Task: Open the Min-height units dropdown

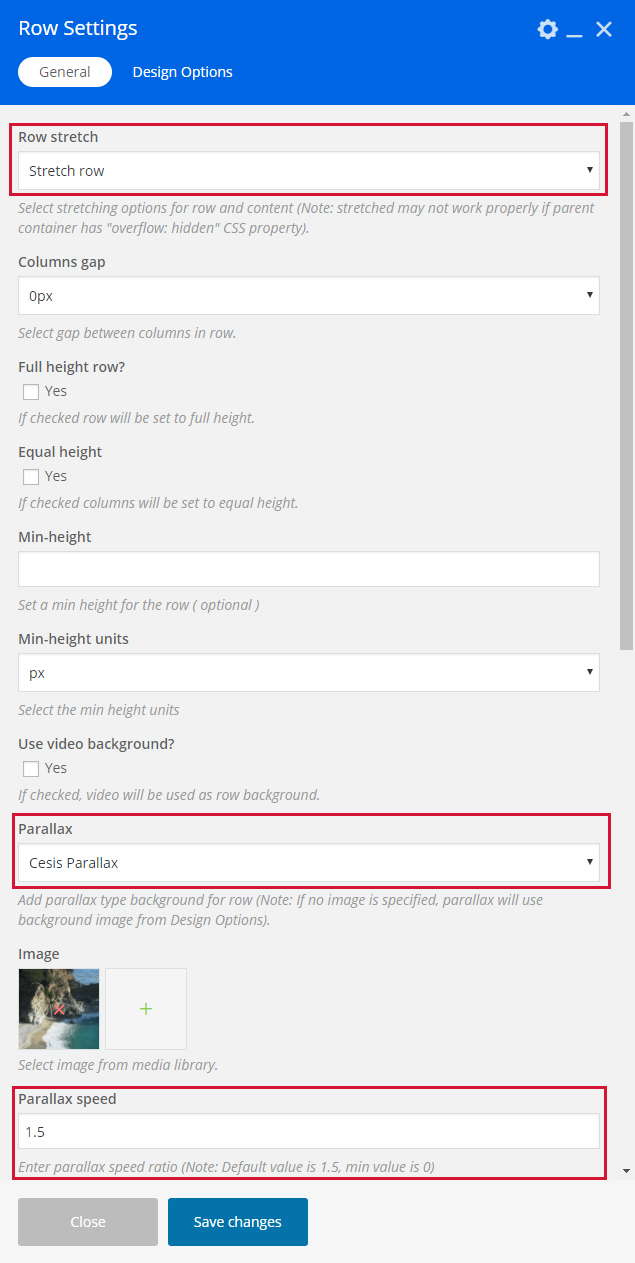Action: [x=308, y=673]
